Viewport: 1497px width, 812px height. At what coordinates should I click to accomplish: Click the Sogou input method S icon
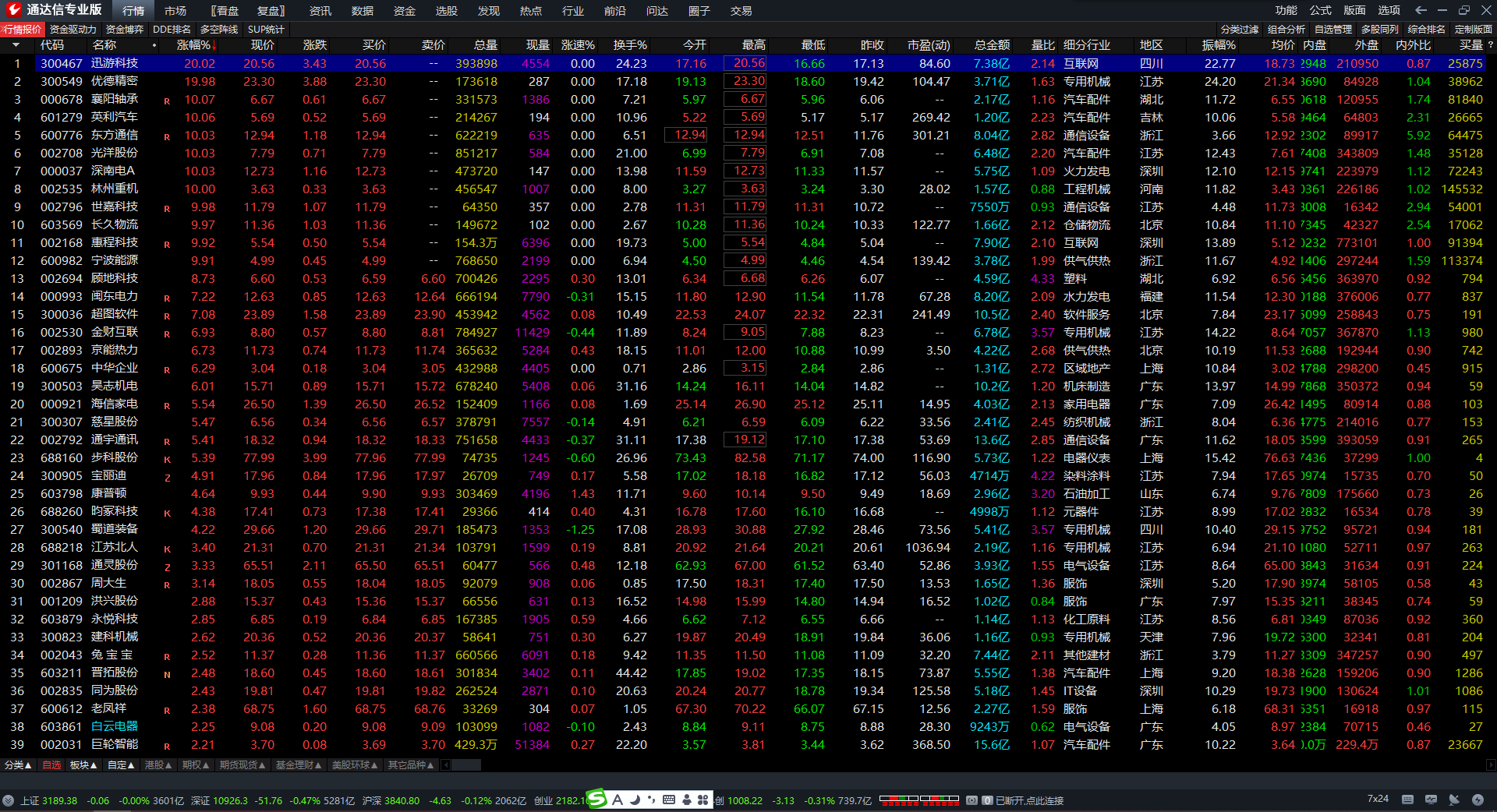[x=596, y=799]
